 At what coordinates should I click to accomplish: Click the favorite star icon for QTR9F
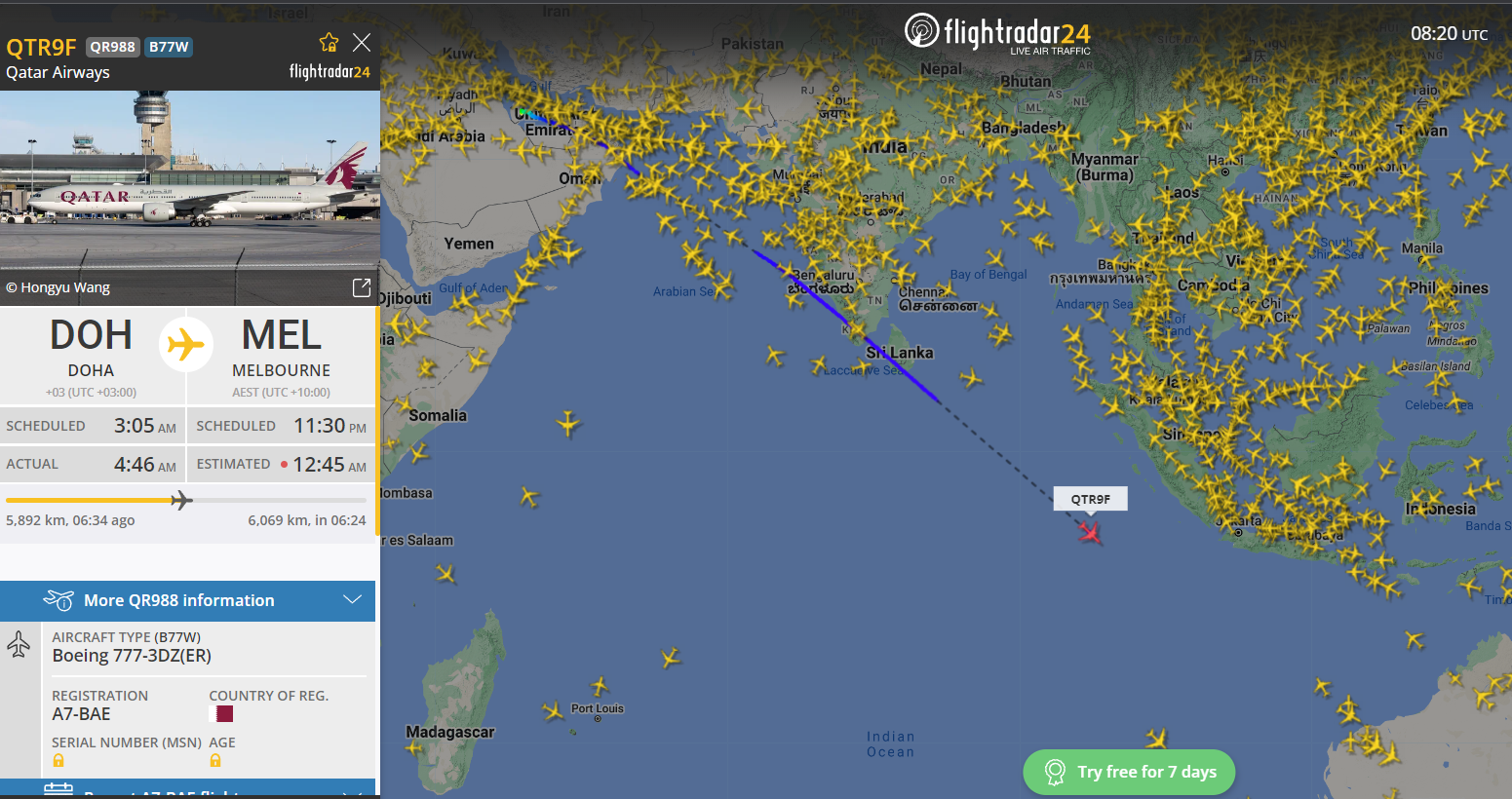(x=329, y=42)
